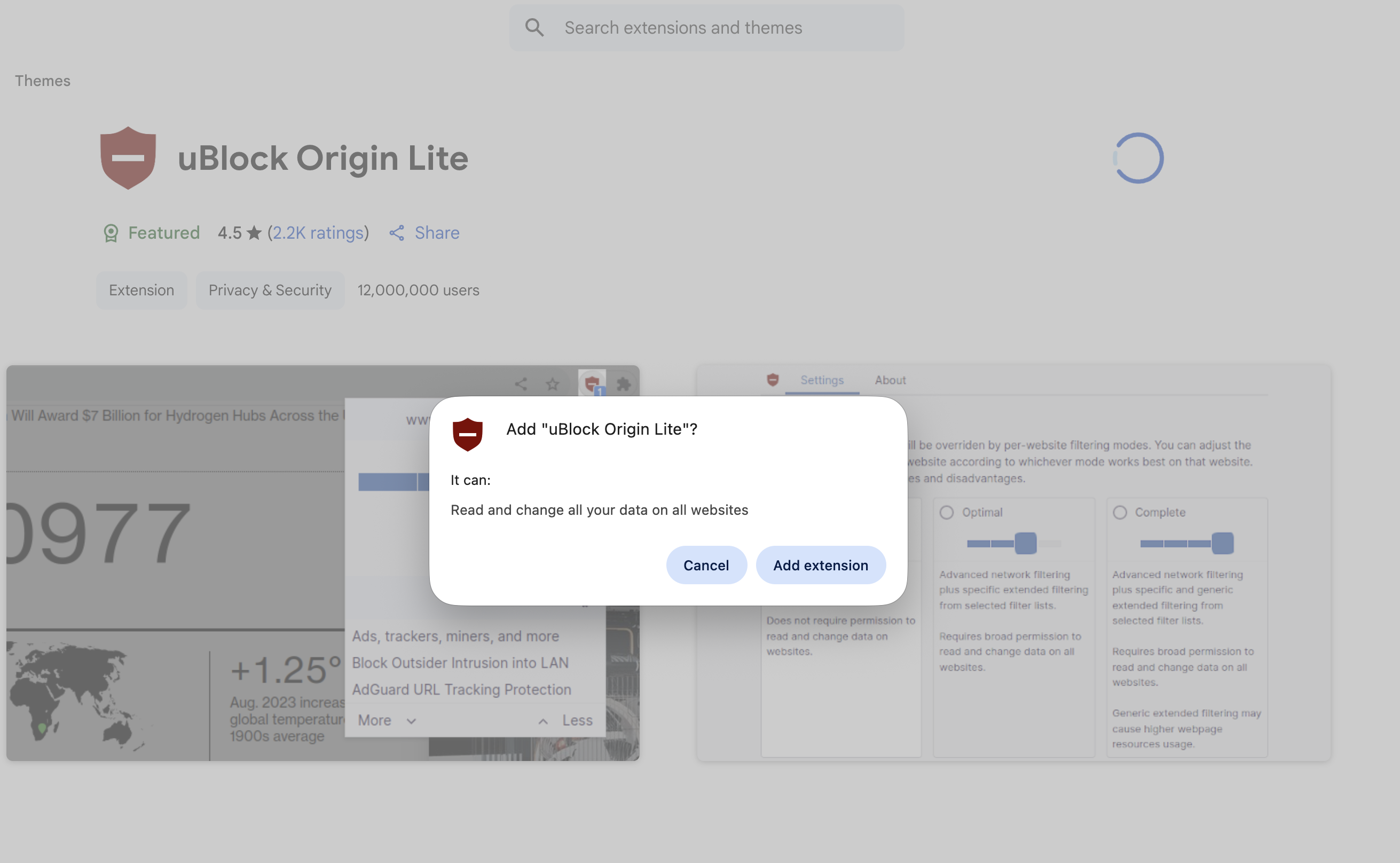Screen dimensions: 1400x863
Task: Open the Themes navigation item
Action: pos(43,81)
